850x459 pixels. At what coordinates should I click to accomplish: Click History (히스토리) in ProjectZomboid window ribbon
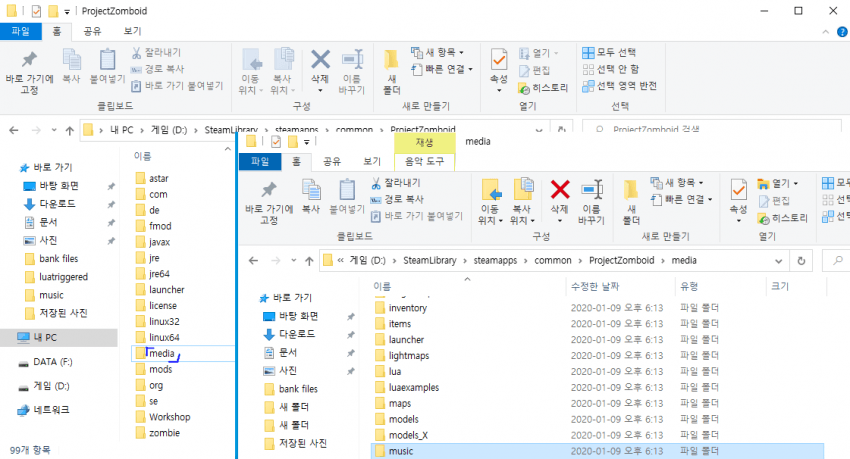pos(543,88)
